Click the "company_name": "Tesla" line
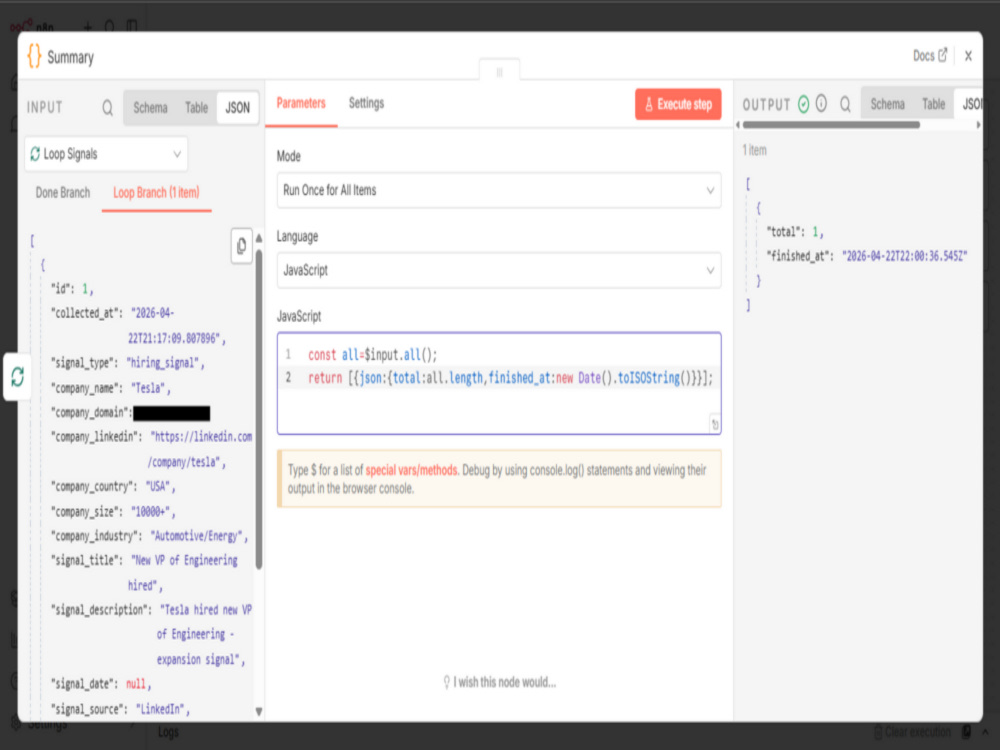Viewport: 1000px width, 750px height. (111, 388)
